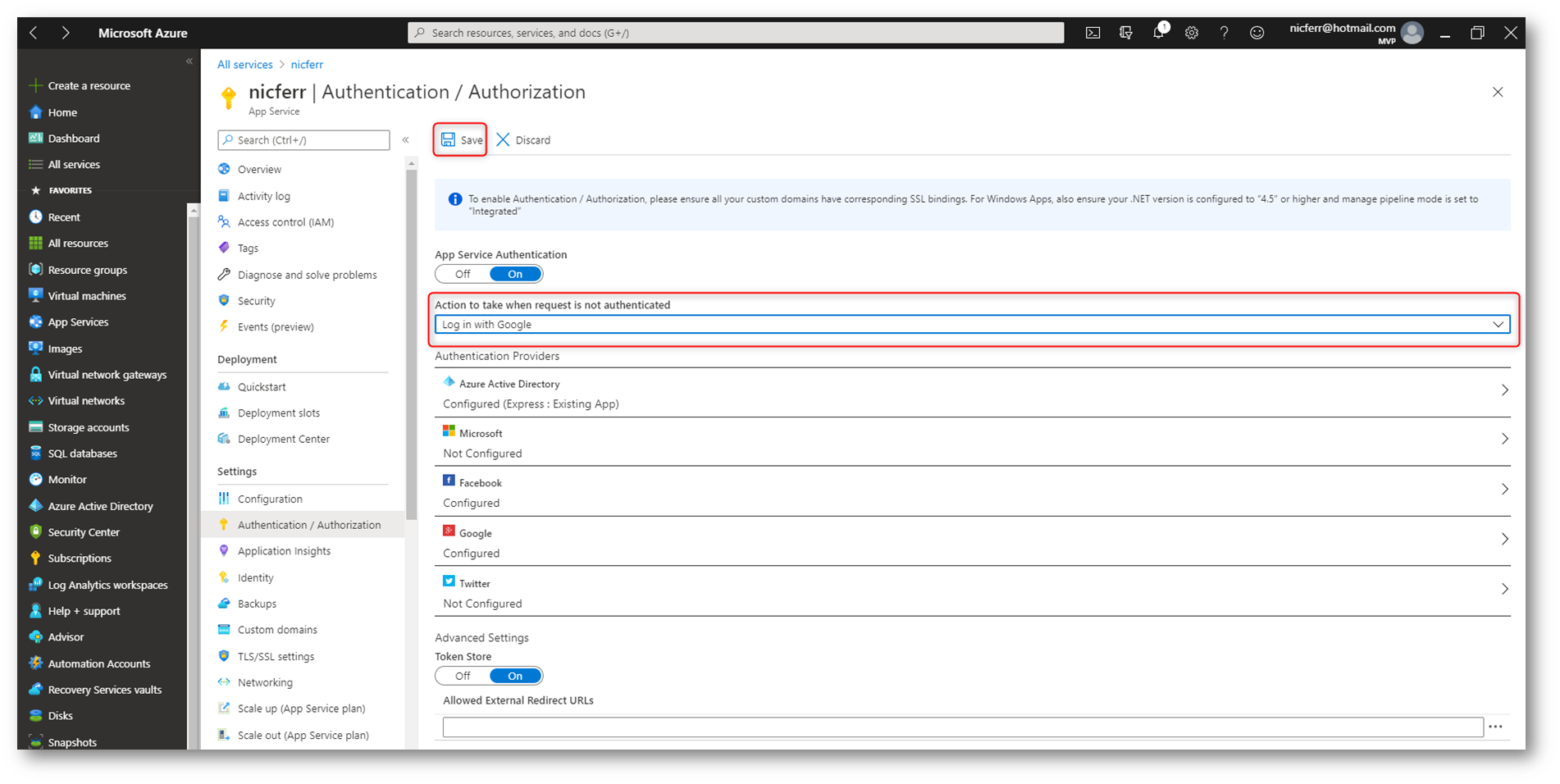Image resolution: width=1560 pixels, height=784 pixels.
Task: Click the Advisor icon in favorites
Action: (35, 636)
